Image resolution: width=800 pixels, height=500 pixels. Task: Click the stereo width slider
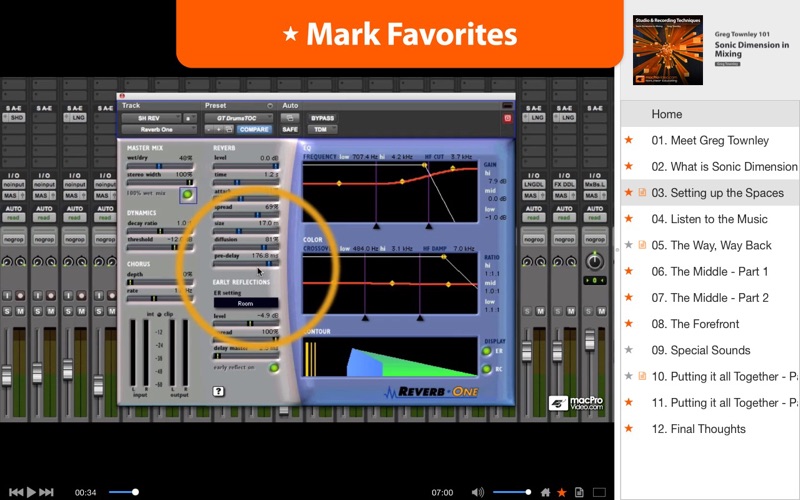pyautogui.click(x=160, y=182)
